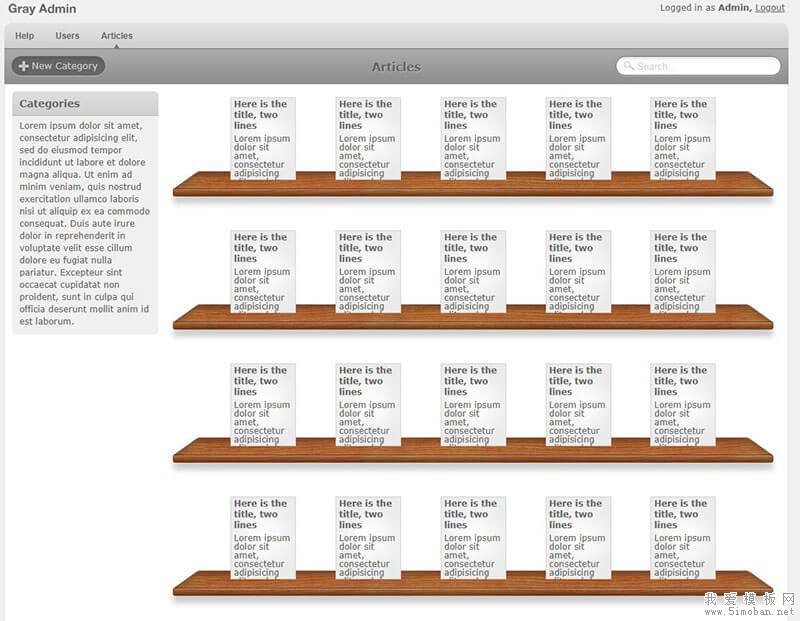This screenshot has height=621, width=800.
Task: Open the first article on the top shelf
Action: pos(263,138)
